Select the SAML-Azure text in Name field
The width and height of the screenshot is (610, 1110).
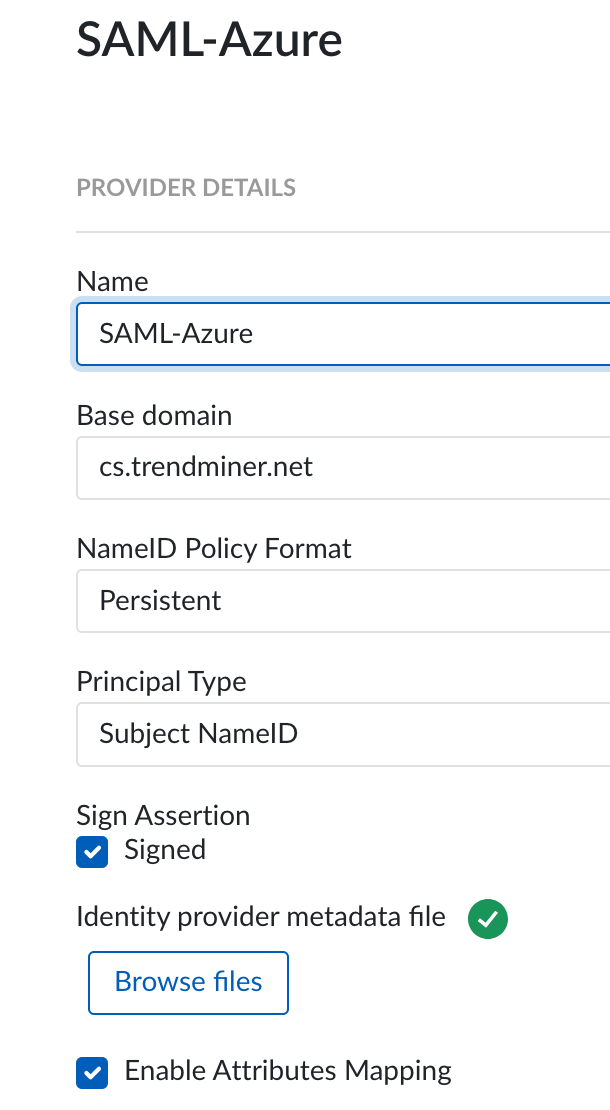pos(175,334)
